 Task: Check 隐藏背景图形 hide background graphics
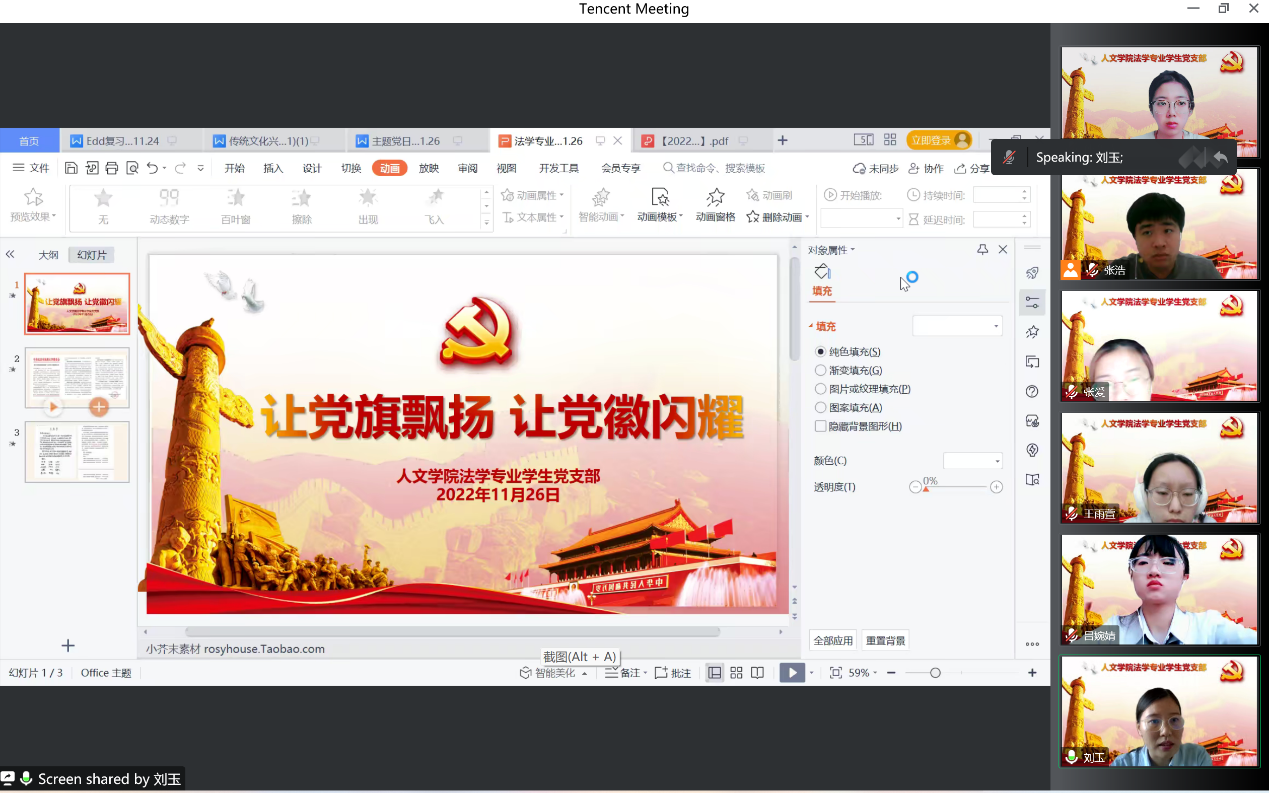pos(821,426)
